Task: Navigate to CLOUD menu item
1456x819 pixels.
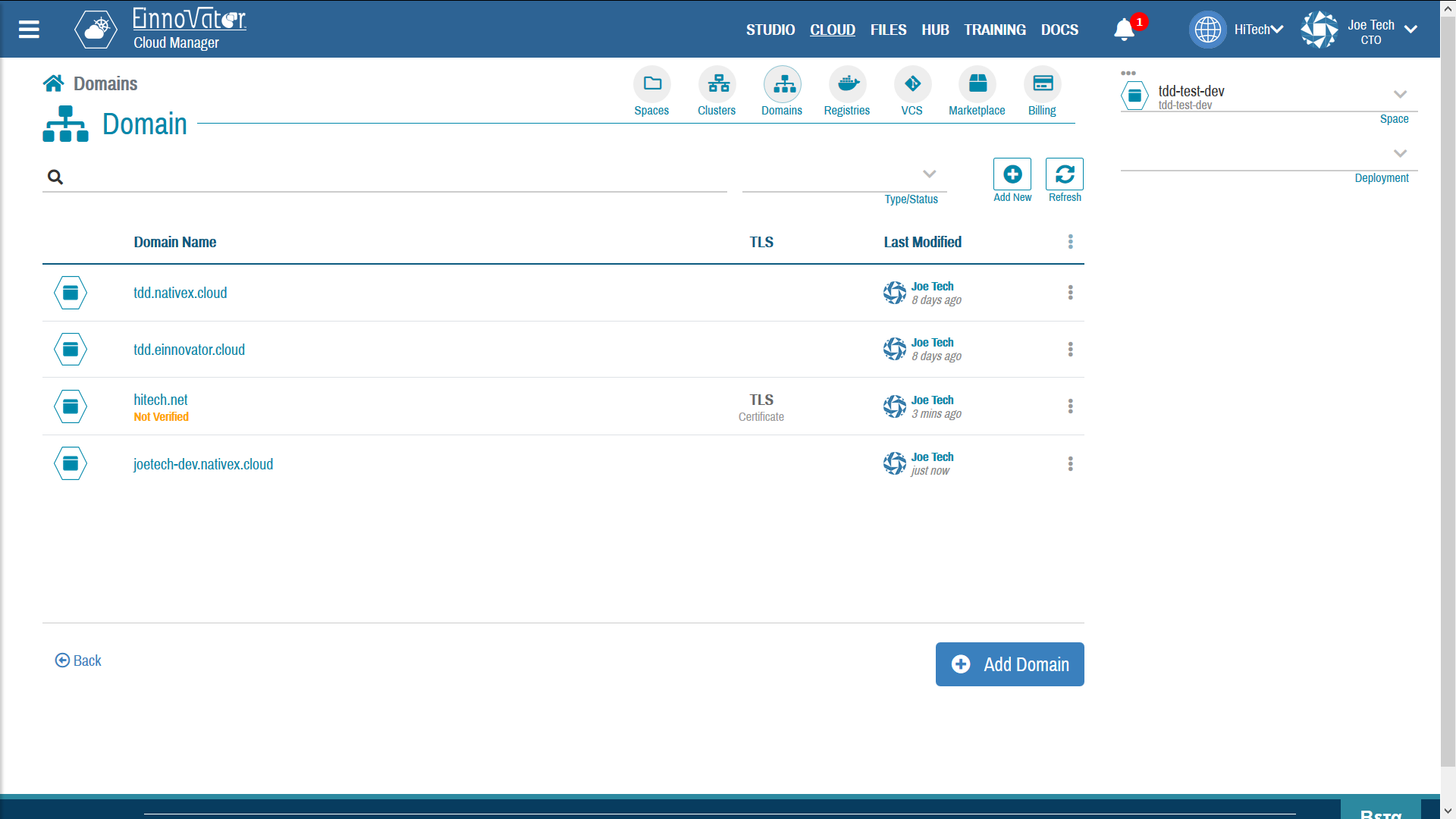Action: pyautogui.click(x=833, y=29)
